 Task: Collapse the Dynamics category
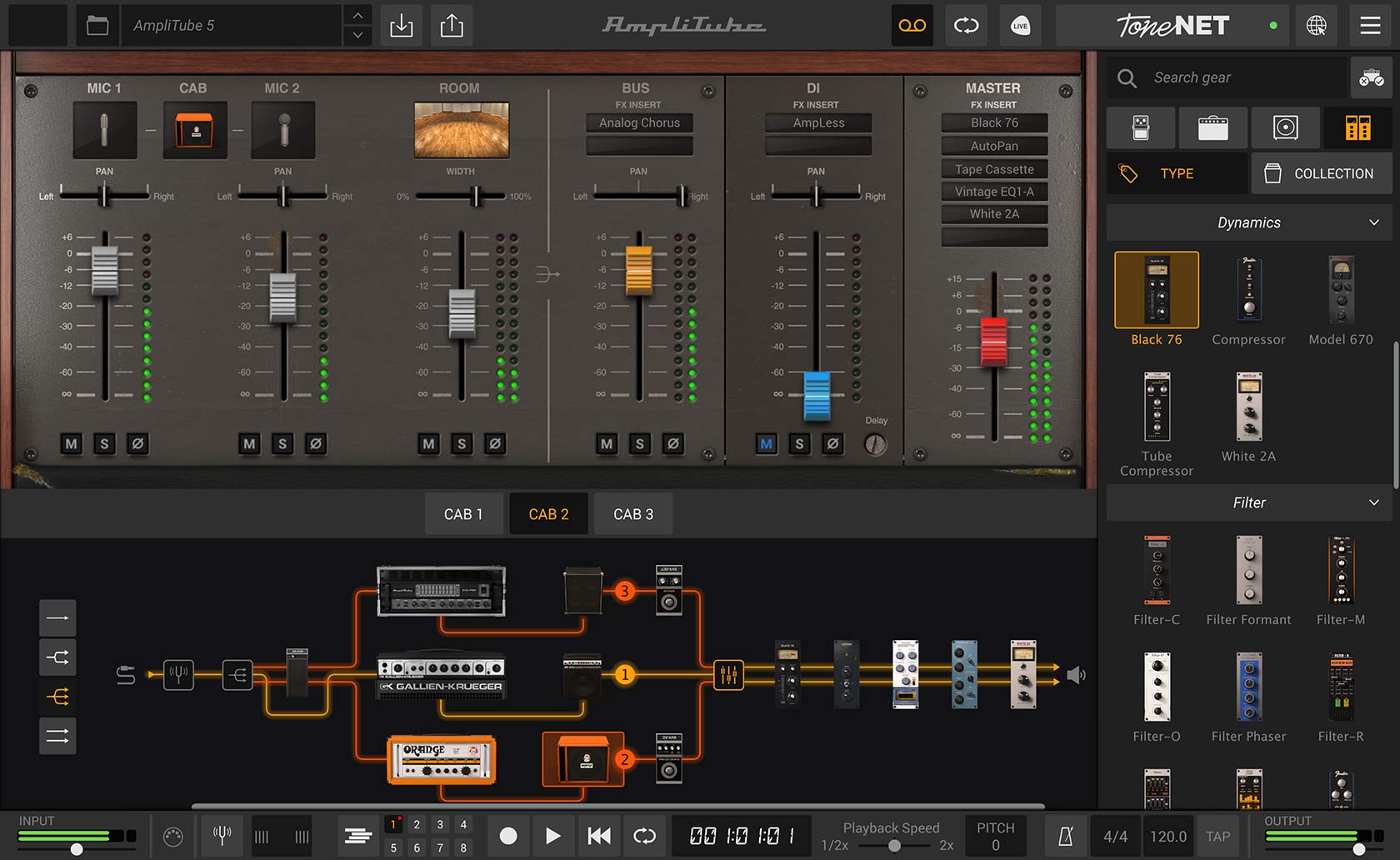[1375, 222]
